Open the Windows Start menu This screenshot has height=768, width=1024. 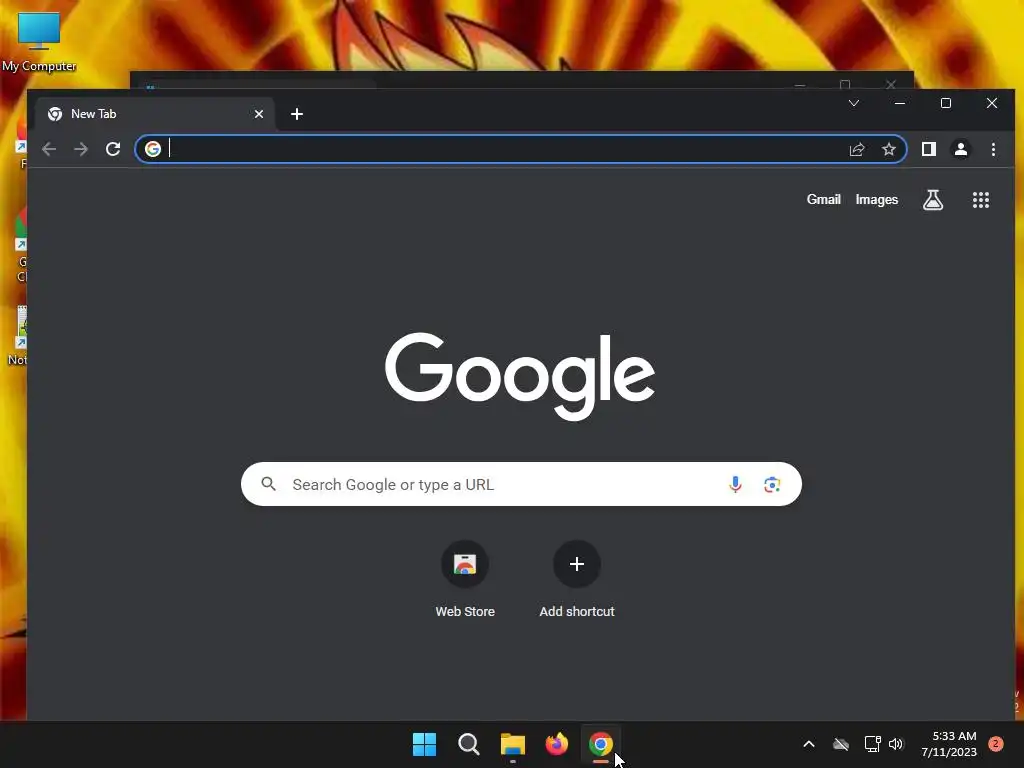click(x=424, y=744)
